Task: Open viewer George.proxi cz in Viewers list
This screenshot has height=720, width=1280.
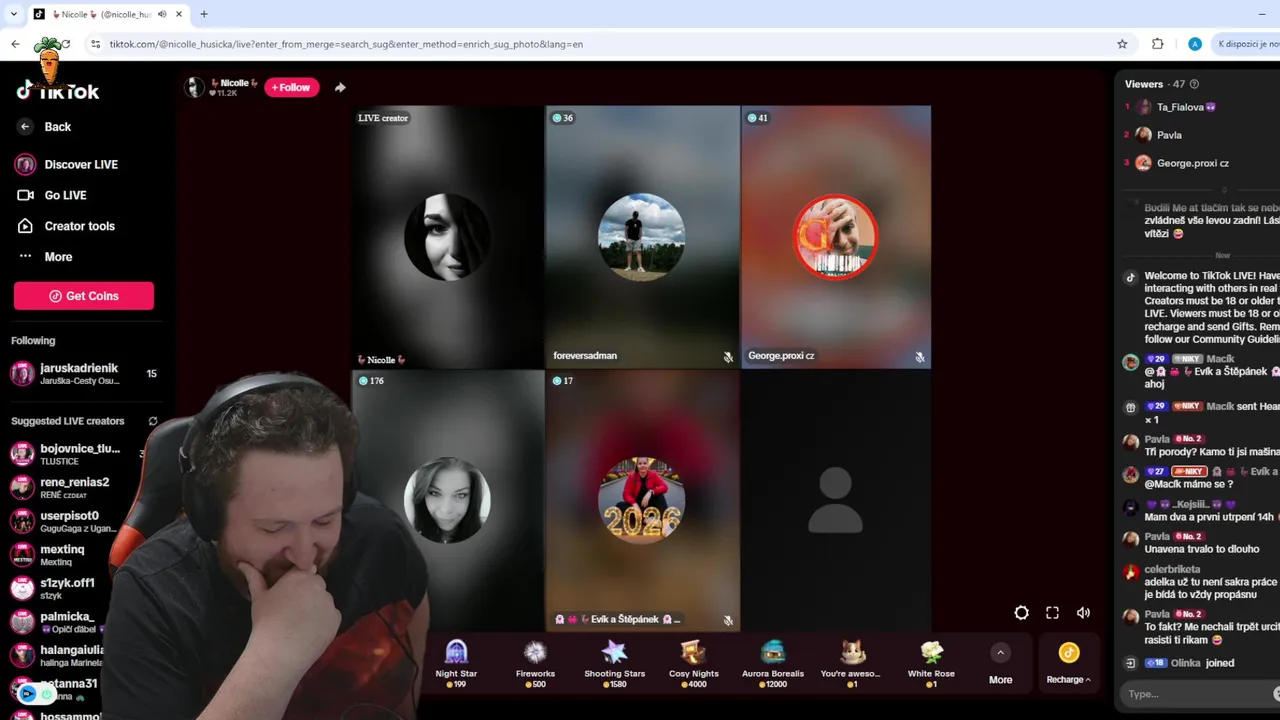Action: coord(1181,163)
